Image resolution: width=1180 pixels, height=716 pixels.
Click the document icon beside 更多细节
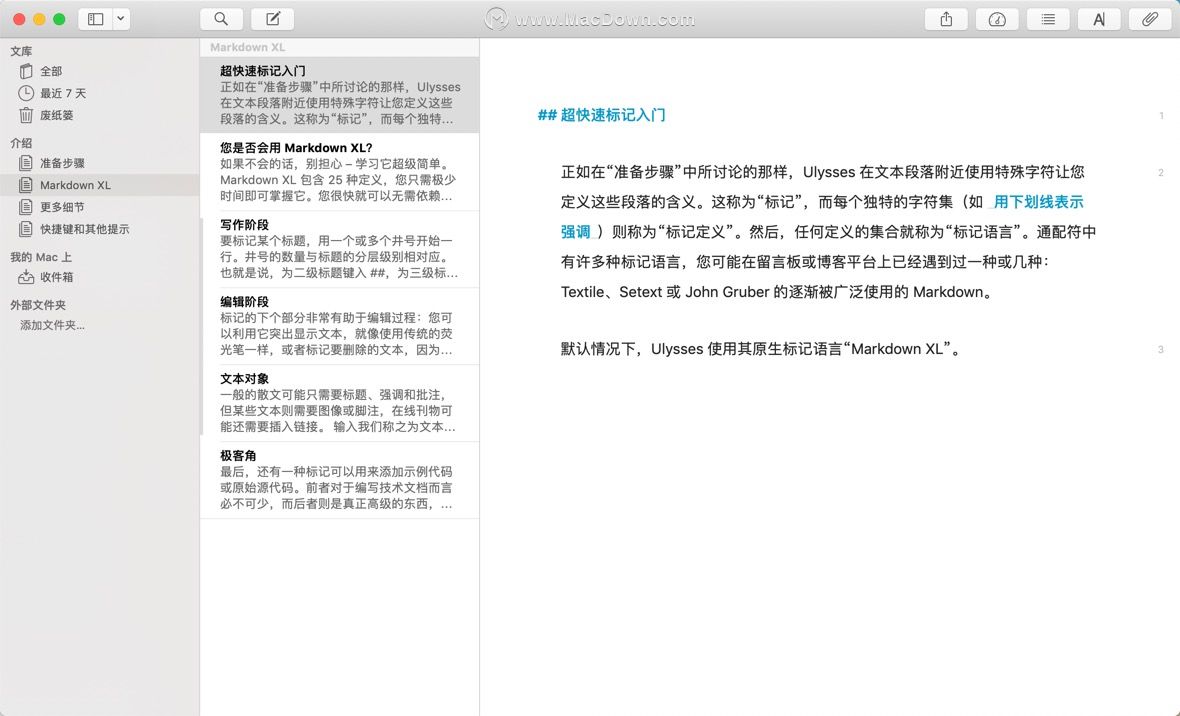click(x=26, y=207)
